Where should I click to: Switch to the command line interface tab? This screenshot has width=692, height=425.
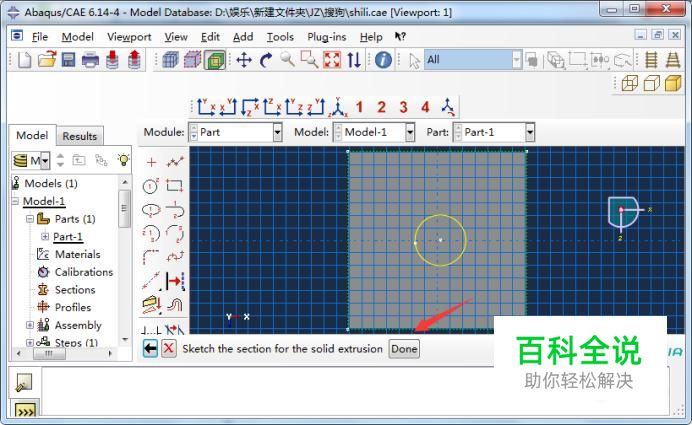click(x=25, y=411)
